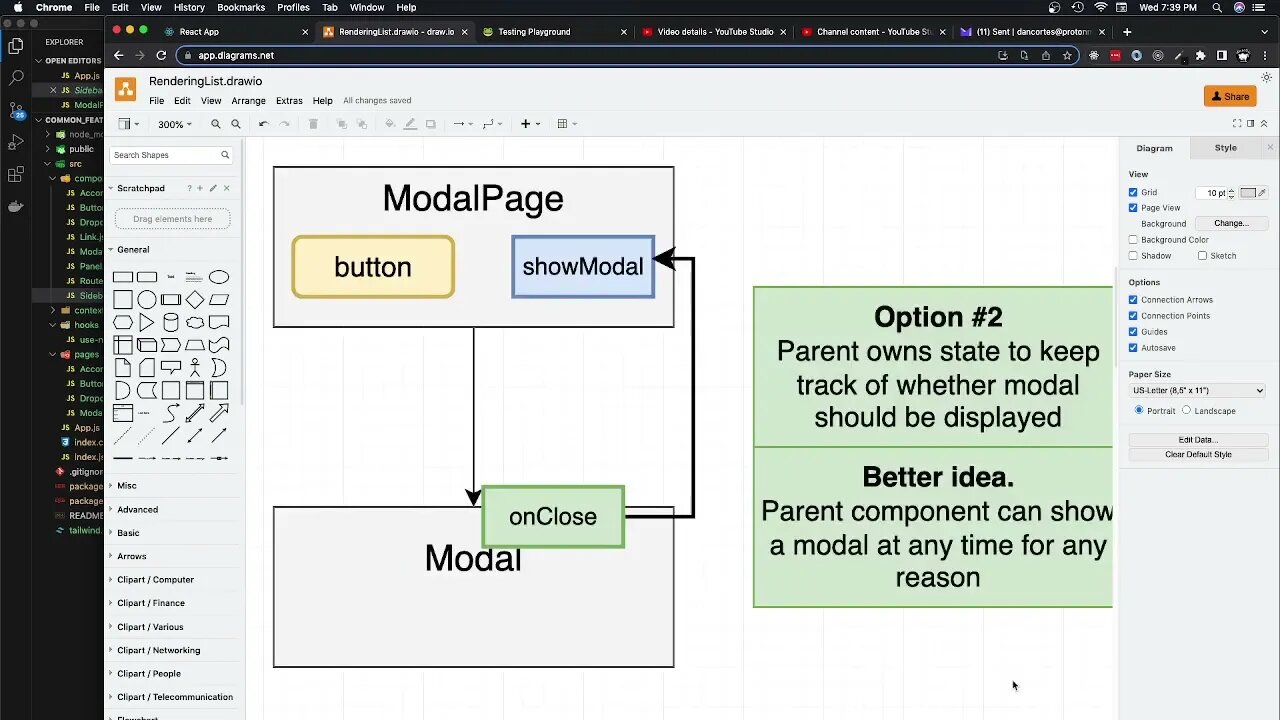The width and height of the screenshot is (1280, 720).
Task: Collapse the General shapes section
Action: [133, 250]
